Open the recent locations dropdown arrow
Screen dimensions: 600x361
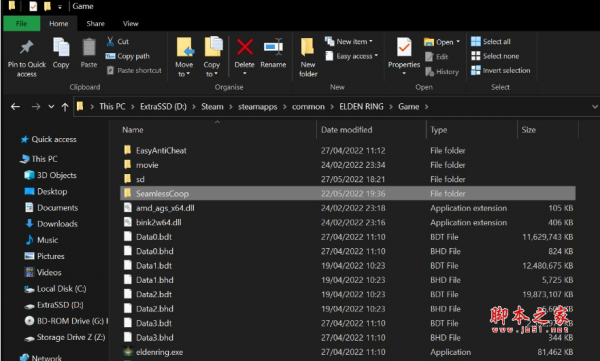click(x=51, y=106)
